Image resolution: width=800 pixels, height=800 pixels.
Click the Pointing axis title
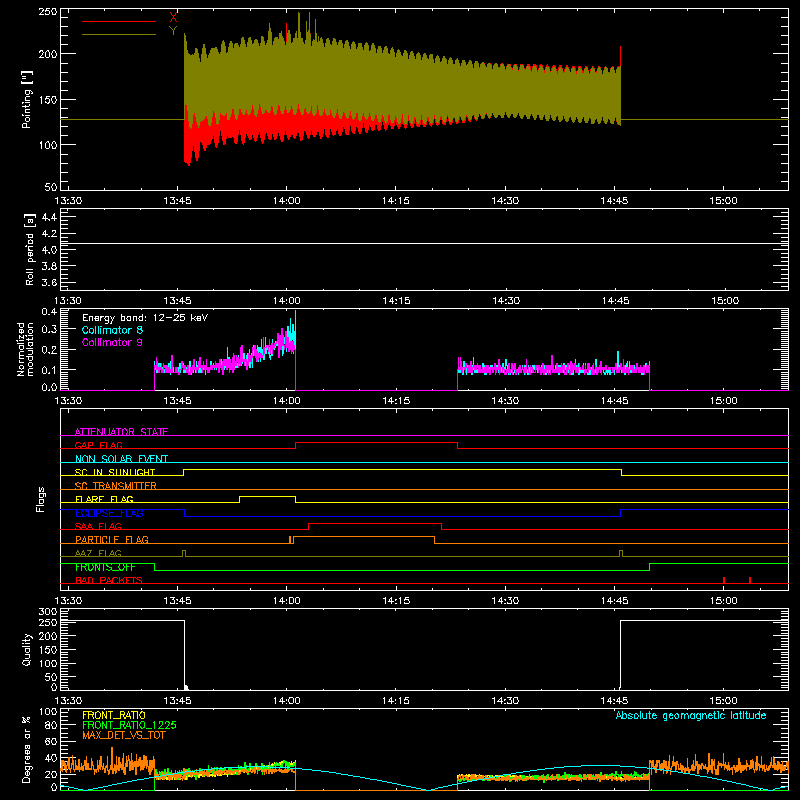click(27, 99)
